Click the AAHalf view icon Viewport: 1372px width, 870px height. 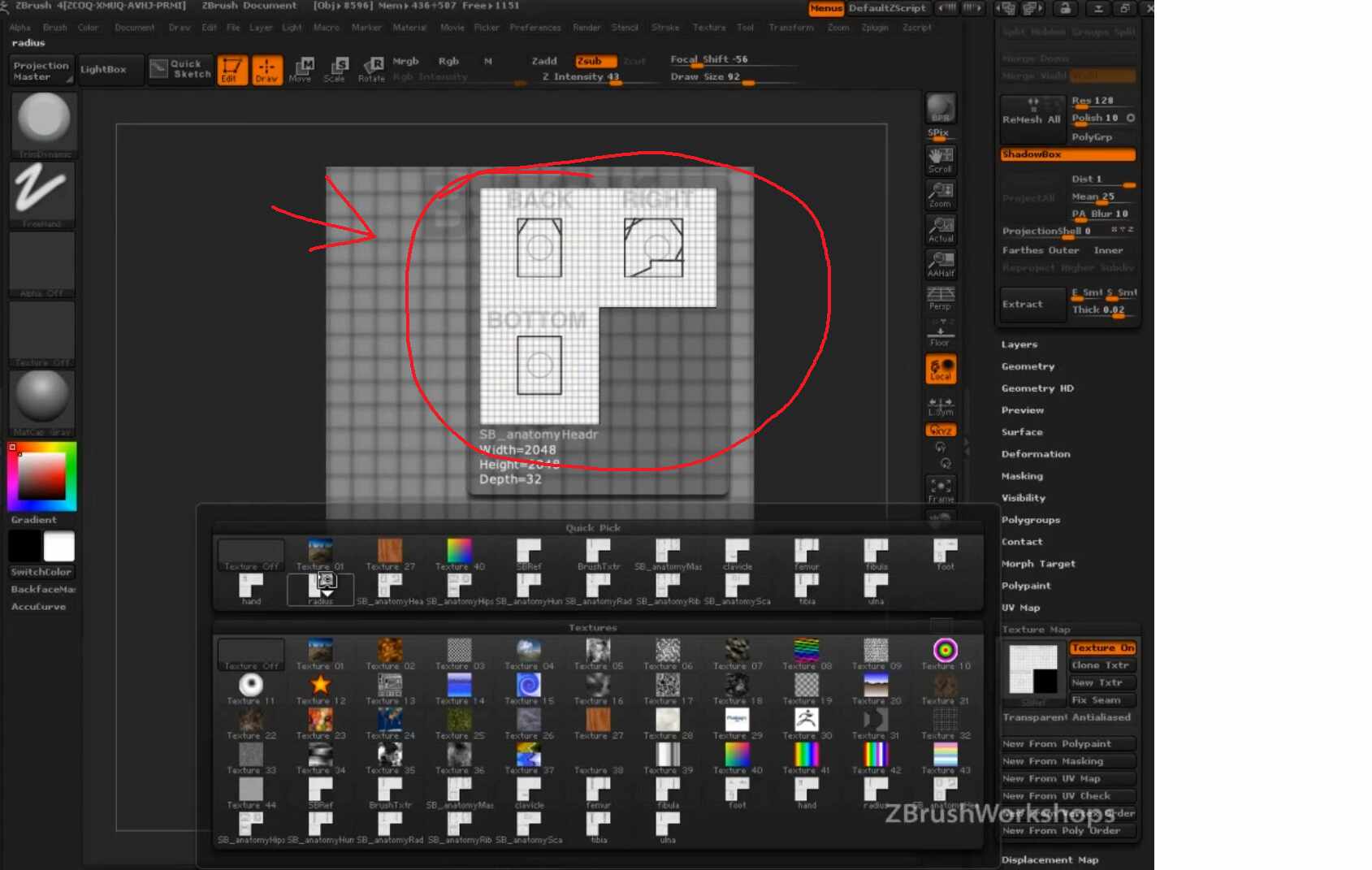[941, 264]
